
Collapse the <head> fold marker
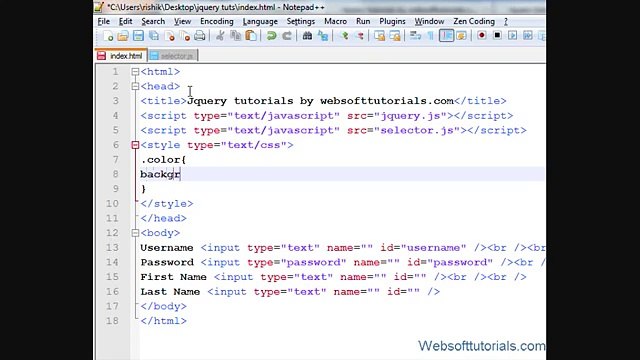[135, 87]
